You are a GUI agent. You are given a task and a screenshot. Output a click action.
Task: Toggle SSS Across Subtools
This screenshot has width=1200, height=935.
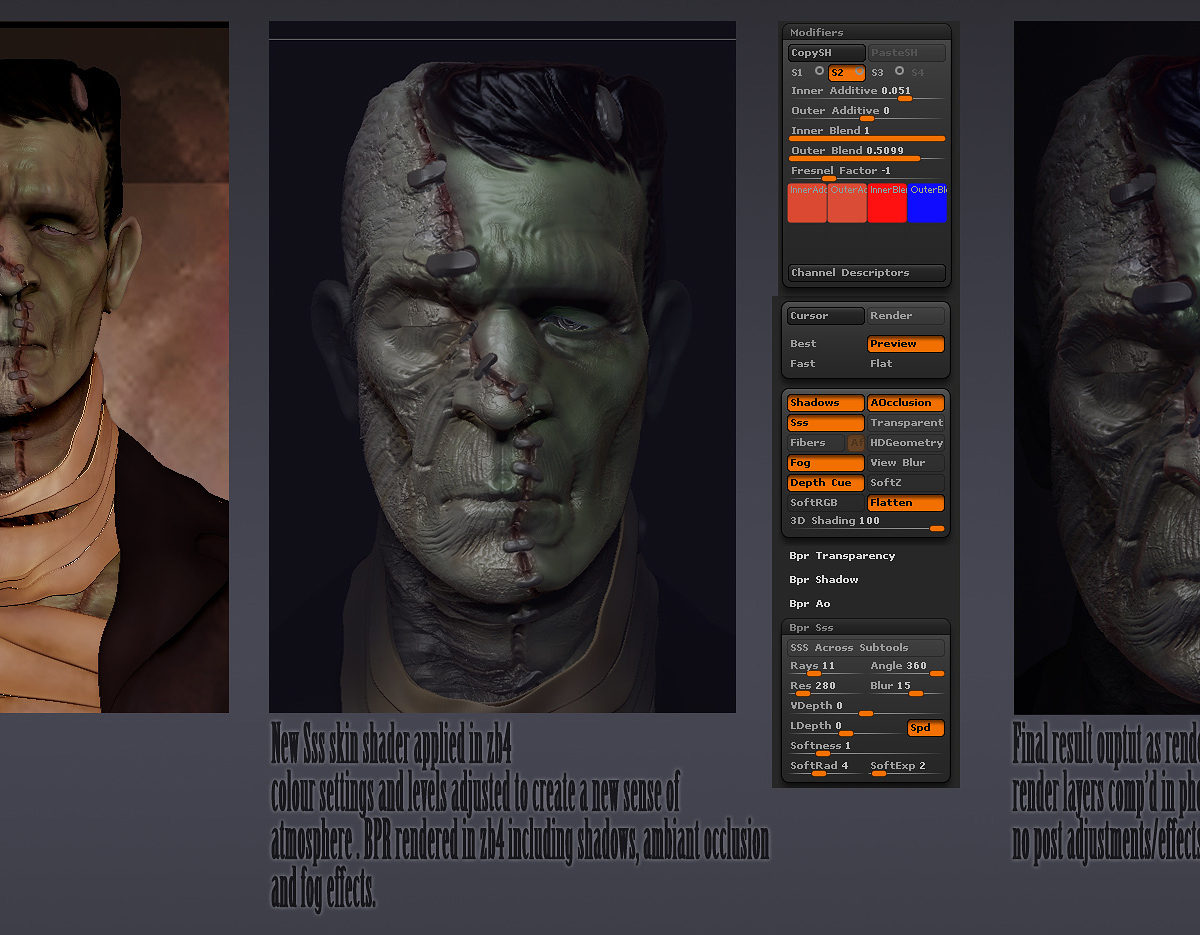coord(866,648)
